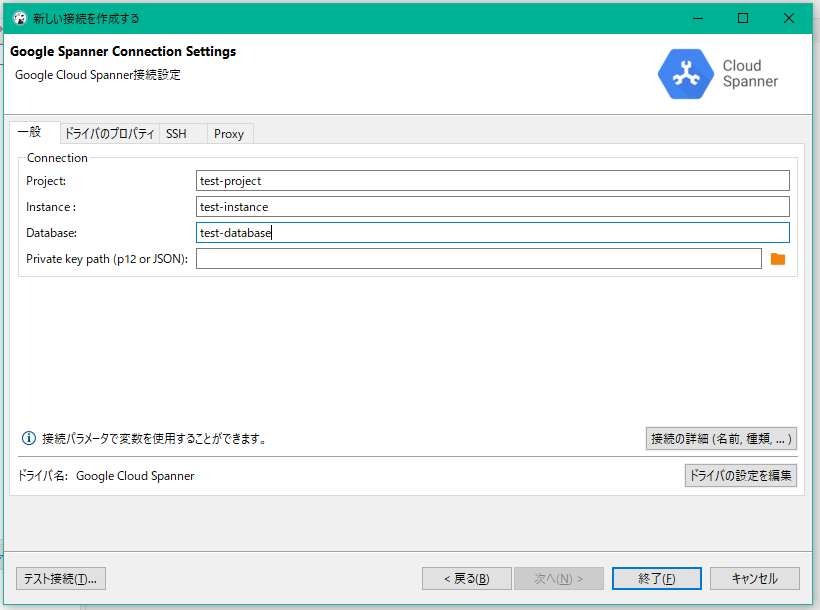Open the ドライバのプロパティ tab
This screenshot has height=610, width=820.
coord(109,133)
